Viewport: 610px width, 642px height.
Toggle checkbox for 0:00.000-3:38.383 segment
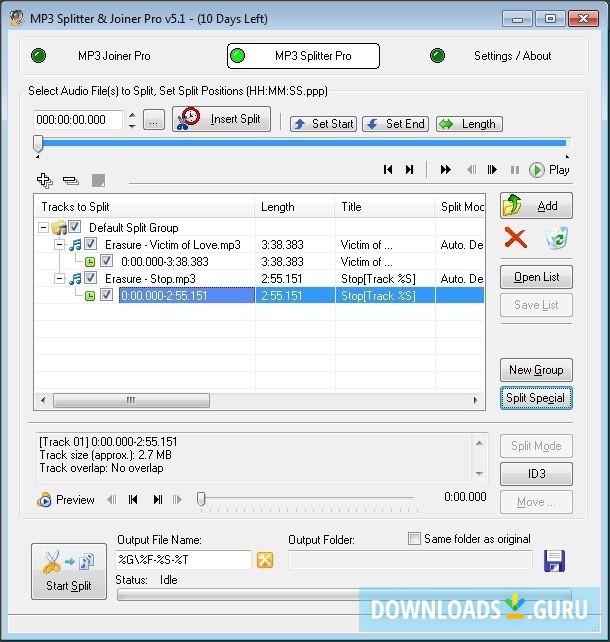coord(106,261)
